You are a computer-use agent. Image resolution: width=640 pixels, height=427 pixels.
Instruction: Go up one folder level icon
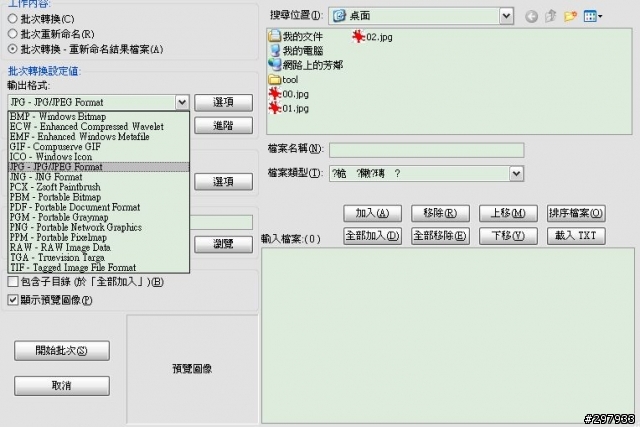click(x=551, y=16)
